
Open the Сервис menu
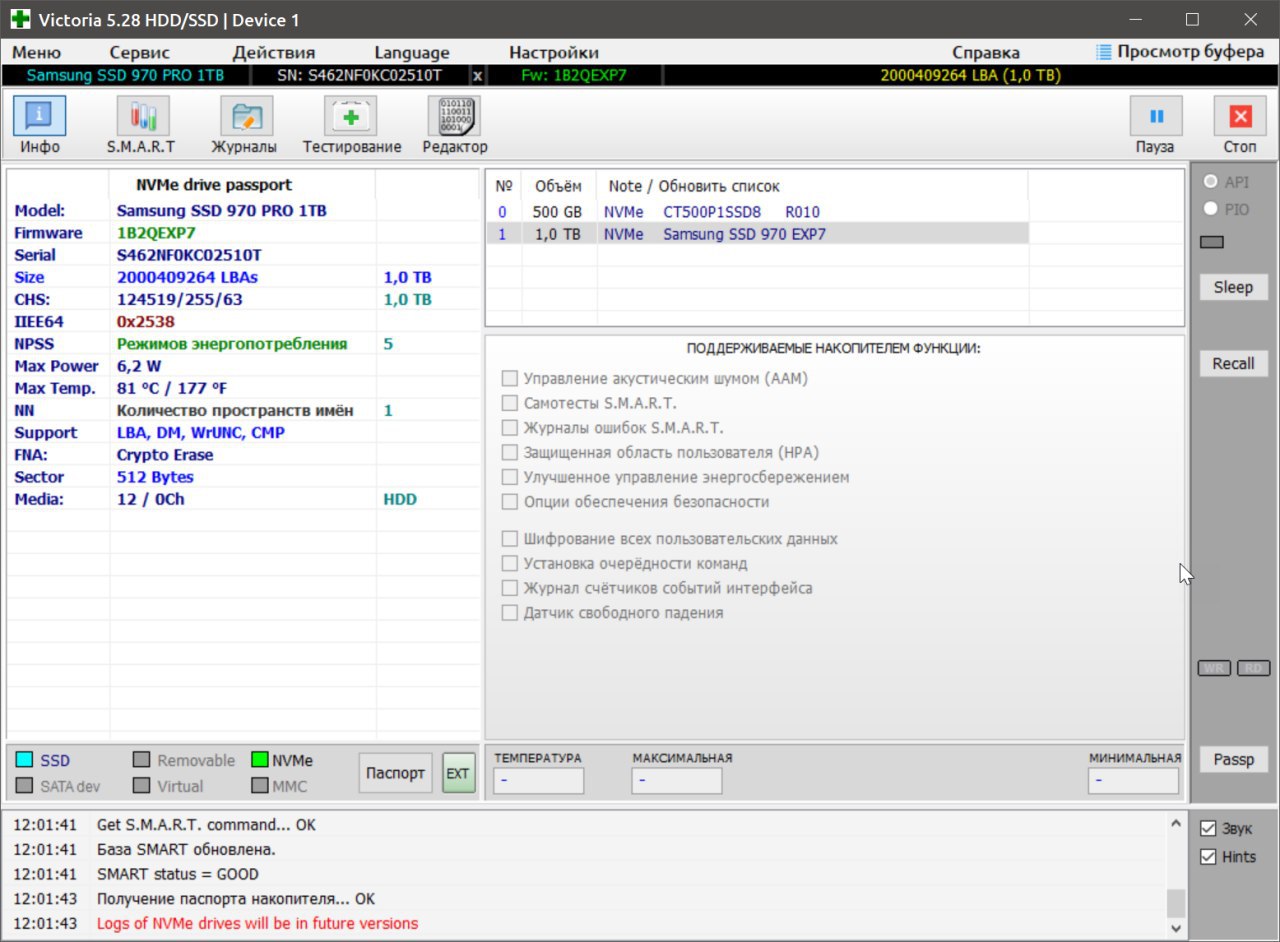pyautogui.click(x=139, y=53)
